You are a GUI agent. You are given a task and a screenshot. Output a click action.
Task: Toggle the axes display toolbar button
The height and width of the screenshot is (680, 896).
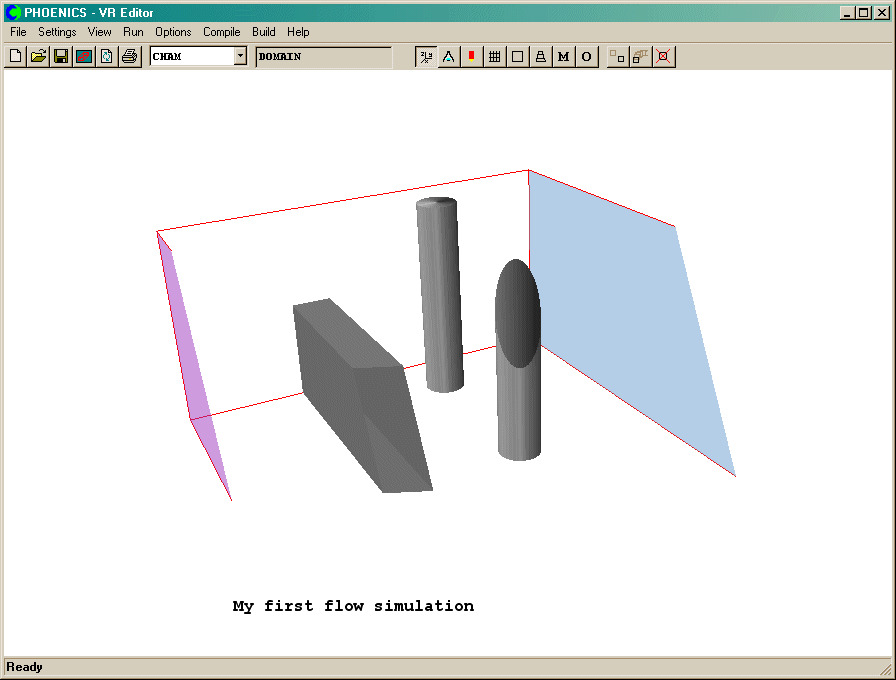(x=426, y=57)
